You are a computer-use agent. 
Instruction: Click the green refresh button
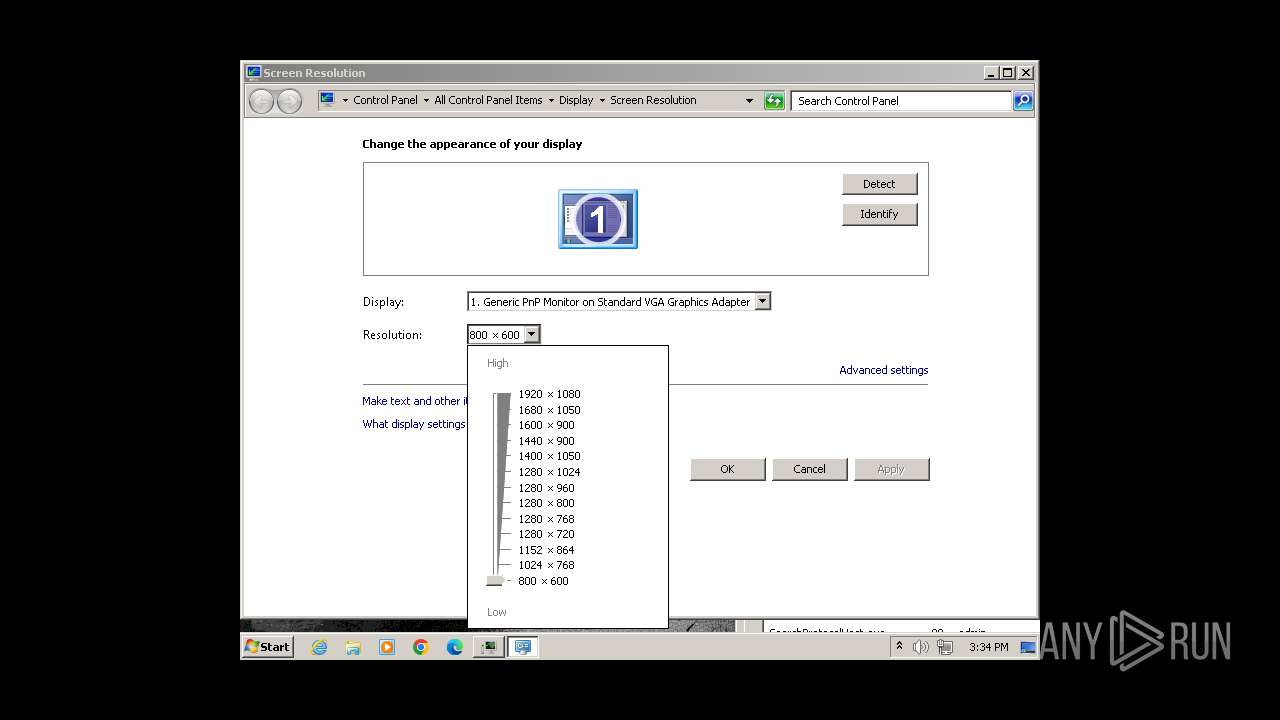[x=774, y=101]
